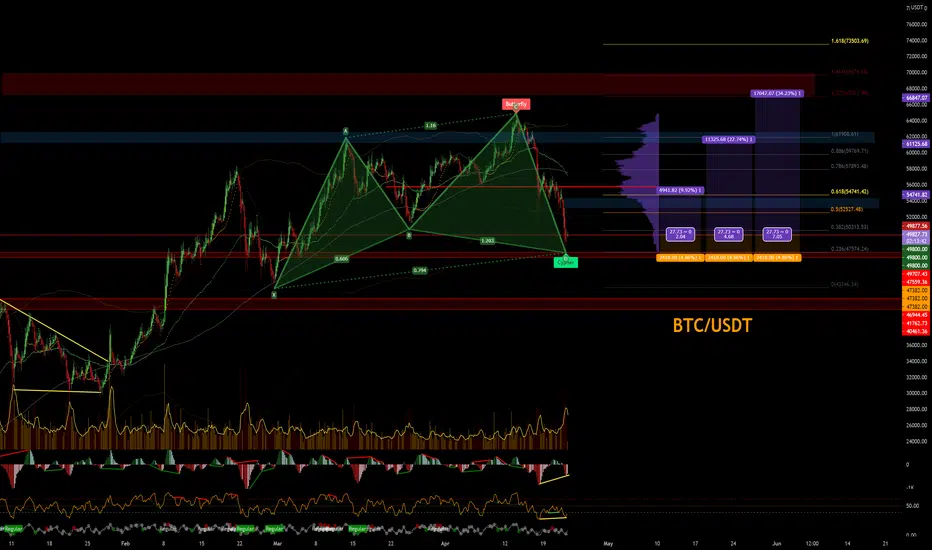Click risk/reward box showing 7.05
The image size is (932, 550).
(777, 234)
